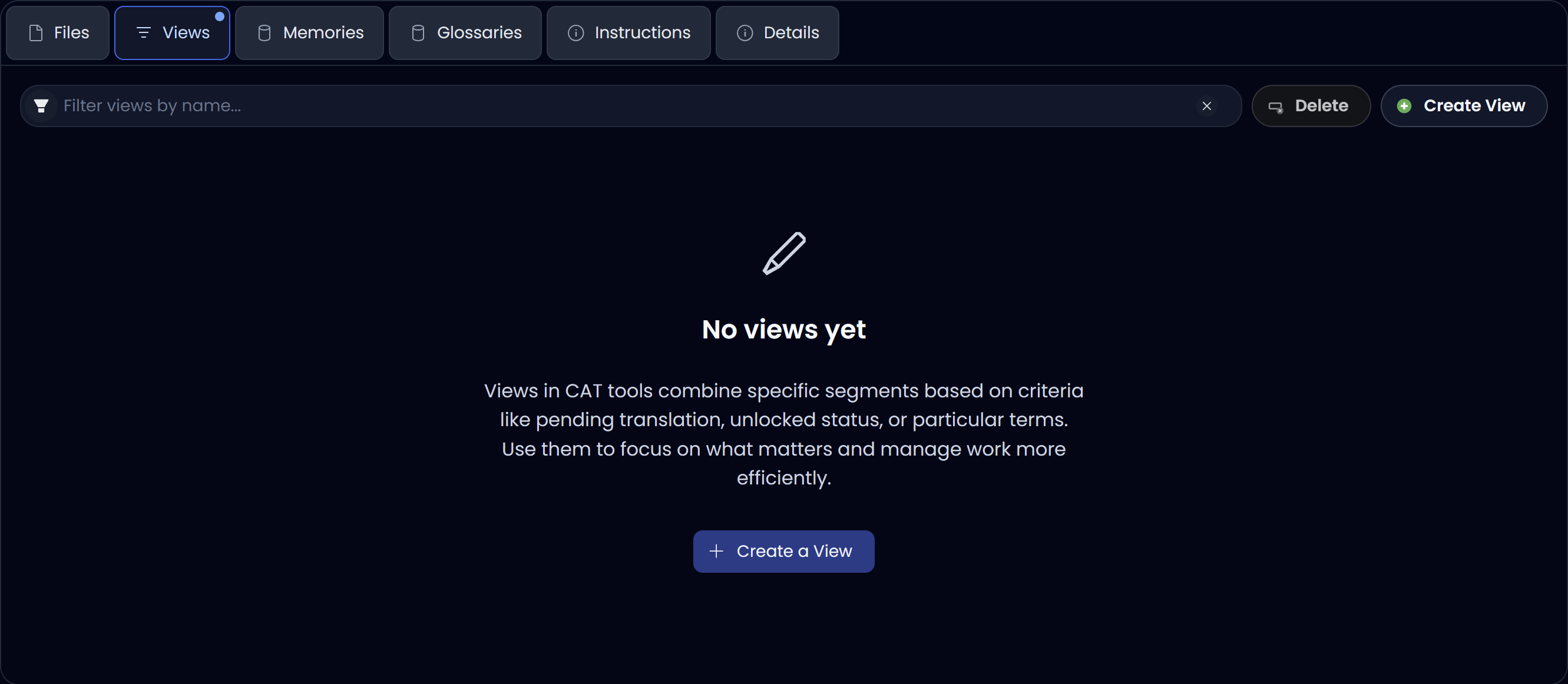Image resolution: width=1568 pixels, height=684 pixels.
Task: Click the green plus icon on Create View
Action: [1404, 105]
